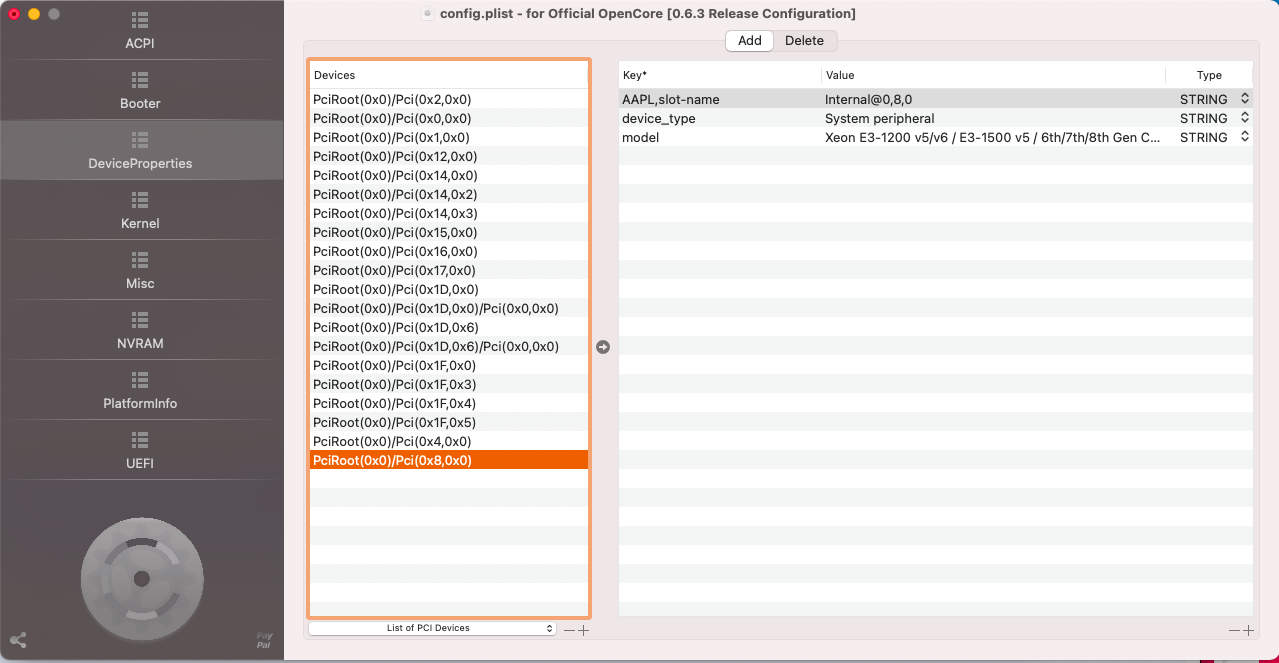The image size is (1279, 663).
Task: Switch to the Add tab
Action: coord(750,41)
